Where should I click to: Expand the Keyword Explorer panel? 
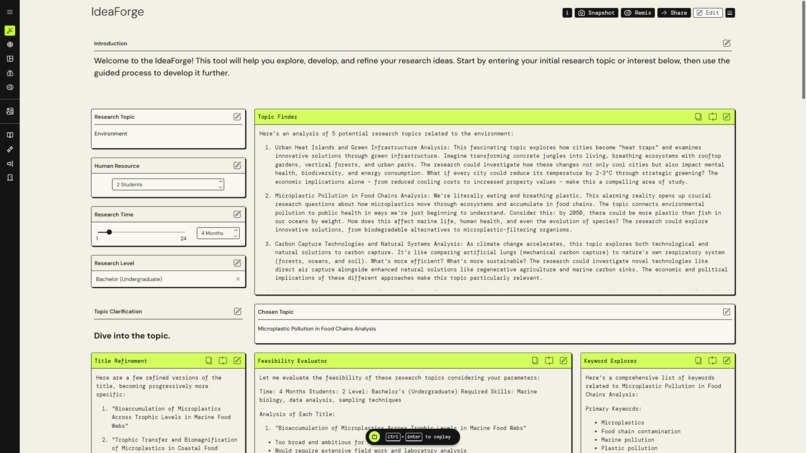(x=712, y=360)
